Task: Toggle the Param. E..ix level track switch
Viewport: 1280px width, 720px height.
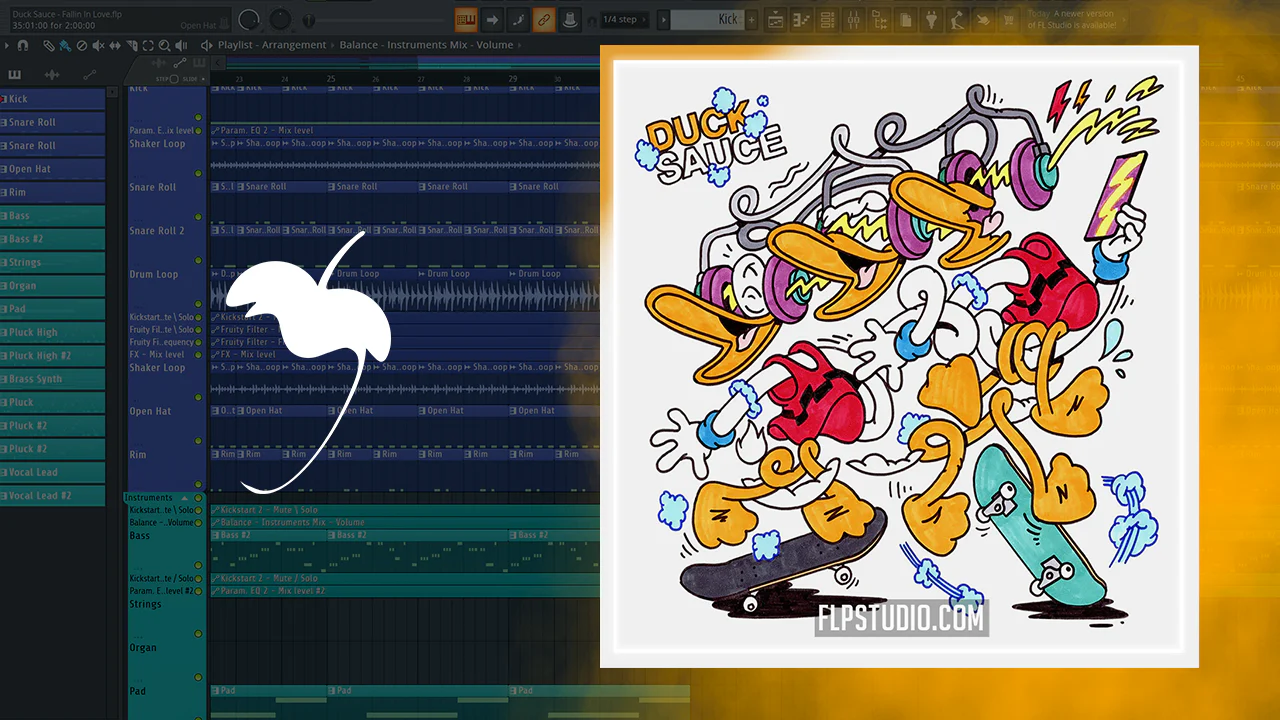Action: pos(199,131)
